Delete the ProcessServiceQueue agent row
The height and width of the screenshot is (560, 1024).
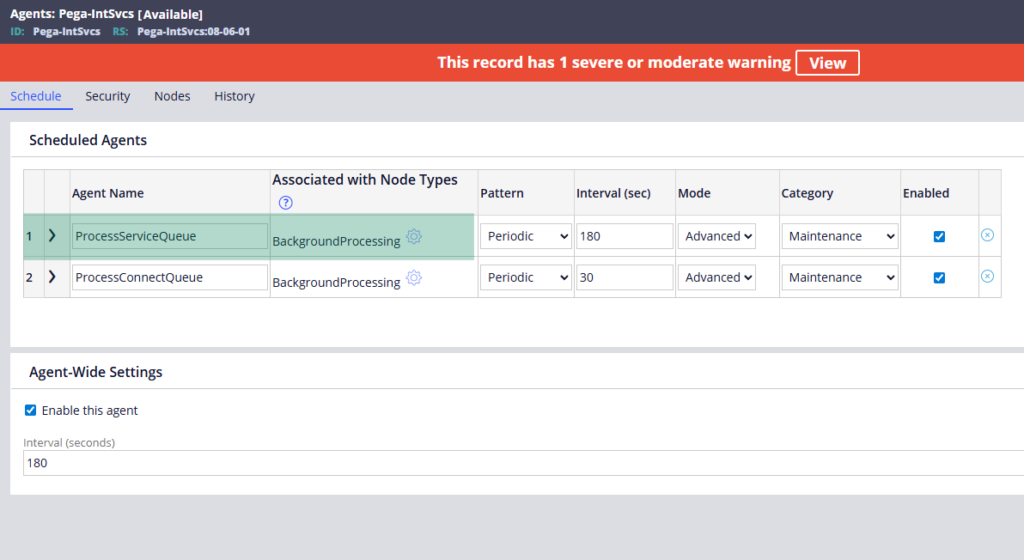987,235
